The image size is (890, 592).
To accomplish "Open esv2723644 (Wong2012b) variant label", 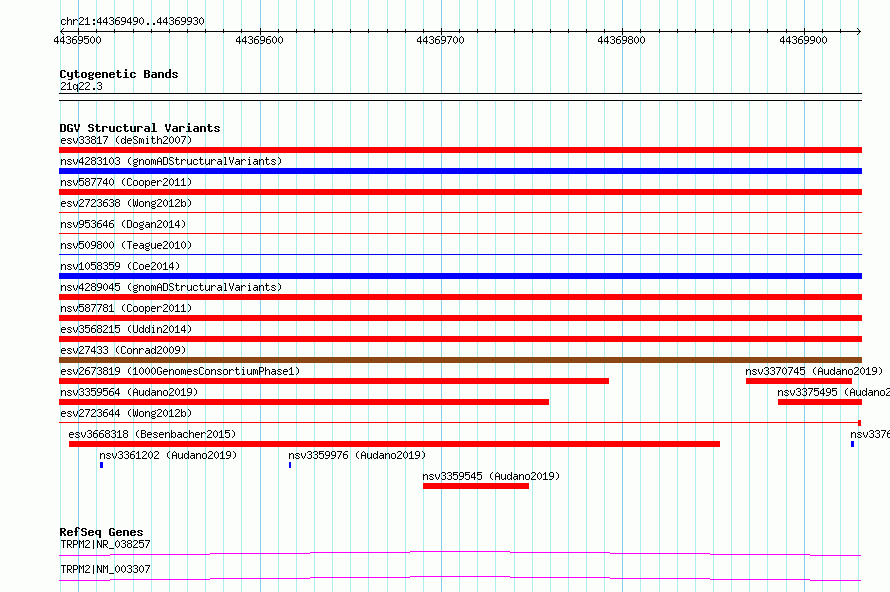I will click(x=126, y=413).
